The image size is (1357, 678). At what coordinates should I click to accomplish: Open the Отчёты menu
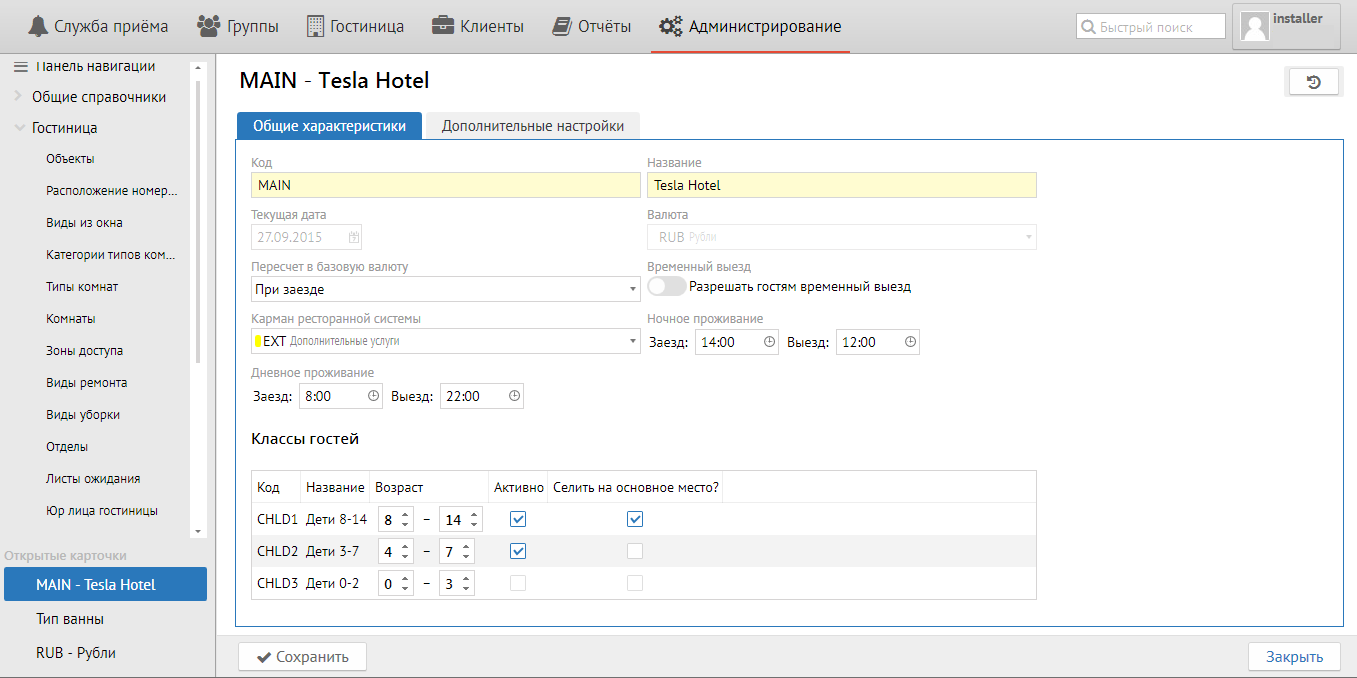[592, 27]
